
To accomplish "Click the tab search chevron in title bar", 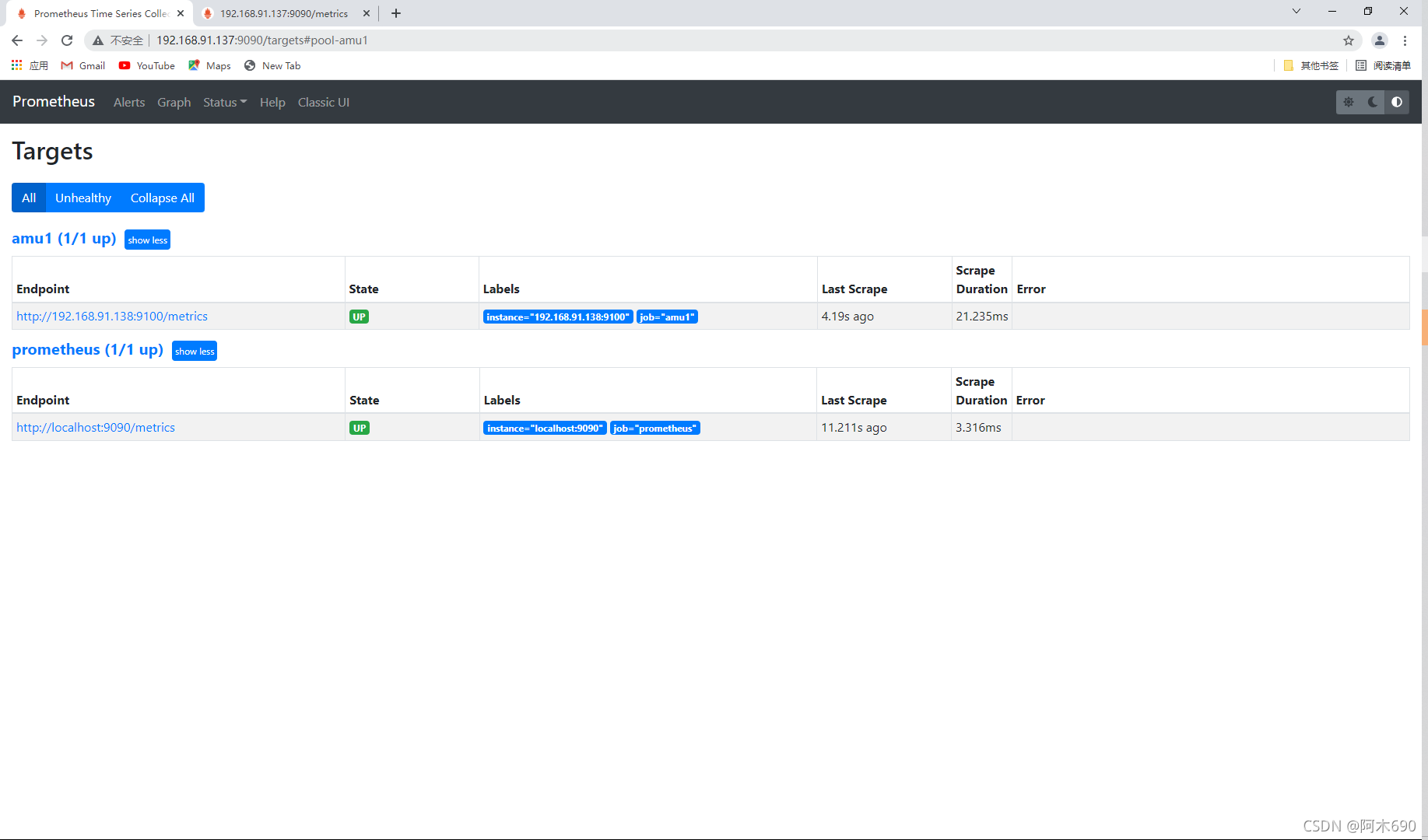I will click(1296, 11).
